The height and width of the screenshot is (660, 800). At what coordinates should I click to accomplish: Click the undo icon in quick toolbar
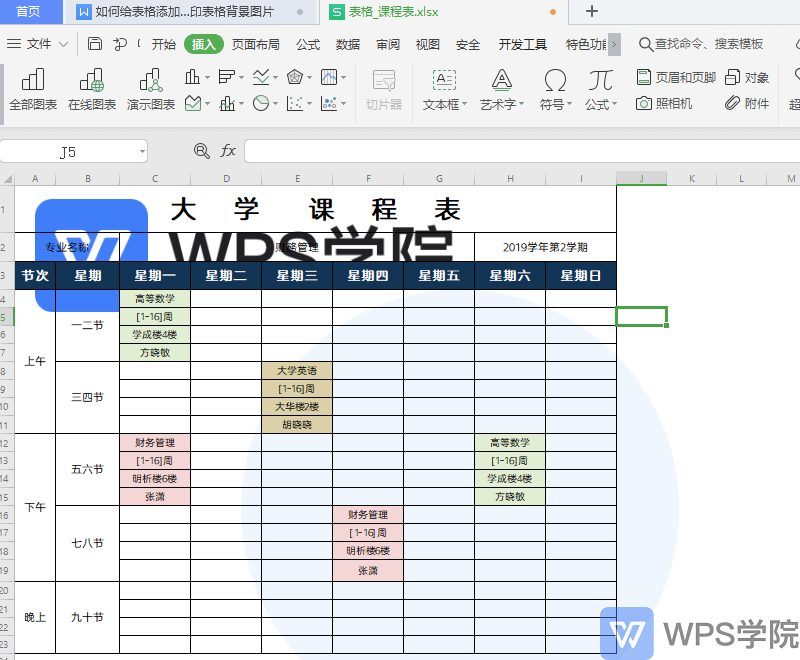[120, 44]
